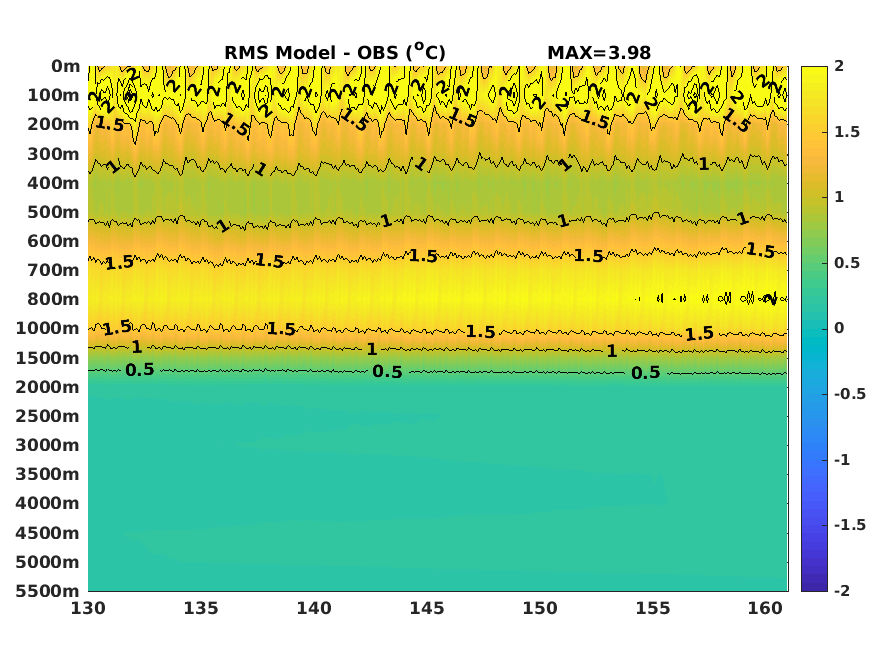Click the teal middle section of the colorbar
This screenshot has height=656, width=875.
pyautogui.click(x=814, y=329)
